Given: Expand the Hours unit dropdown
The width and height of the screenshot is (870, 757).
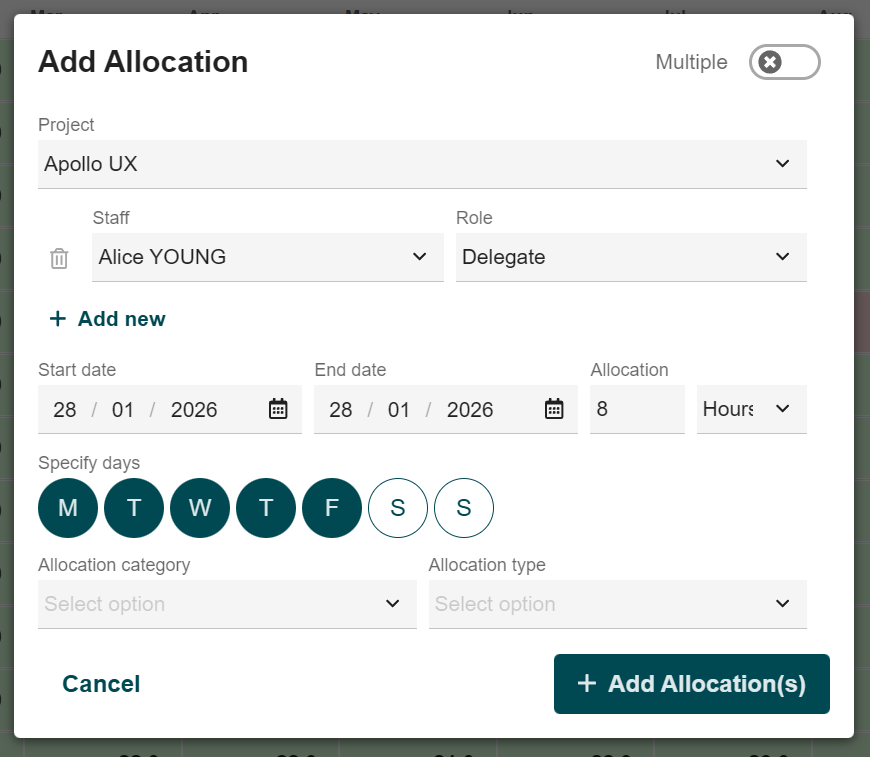Looking at the screenshot, I should pyautogui.click(x=751, y=409).
